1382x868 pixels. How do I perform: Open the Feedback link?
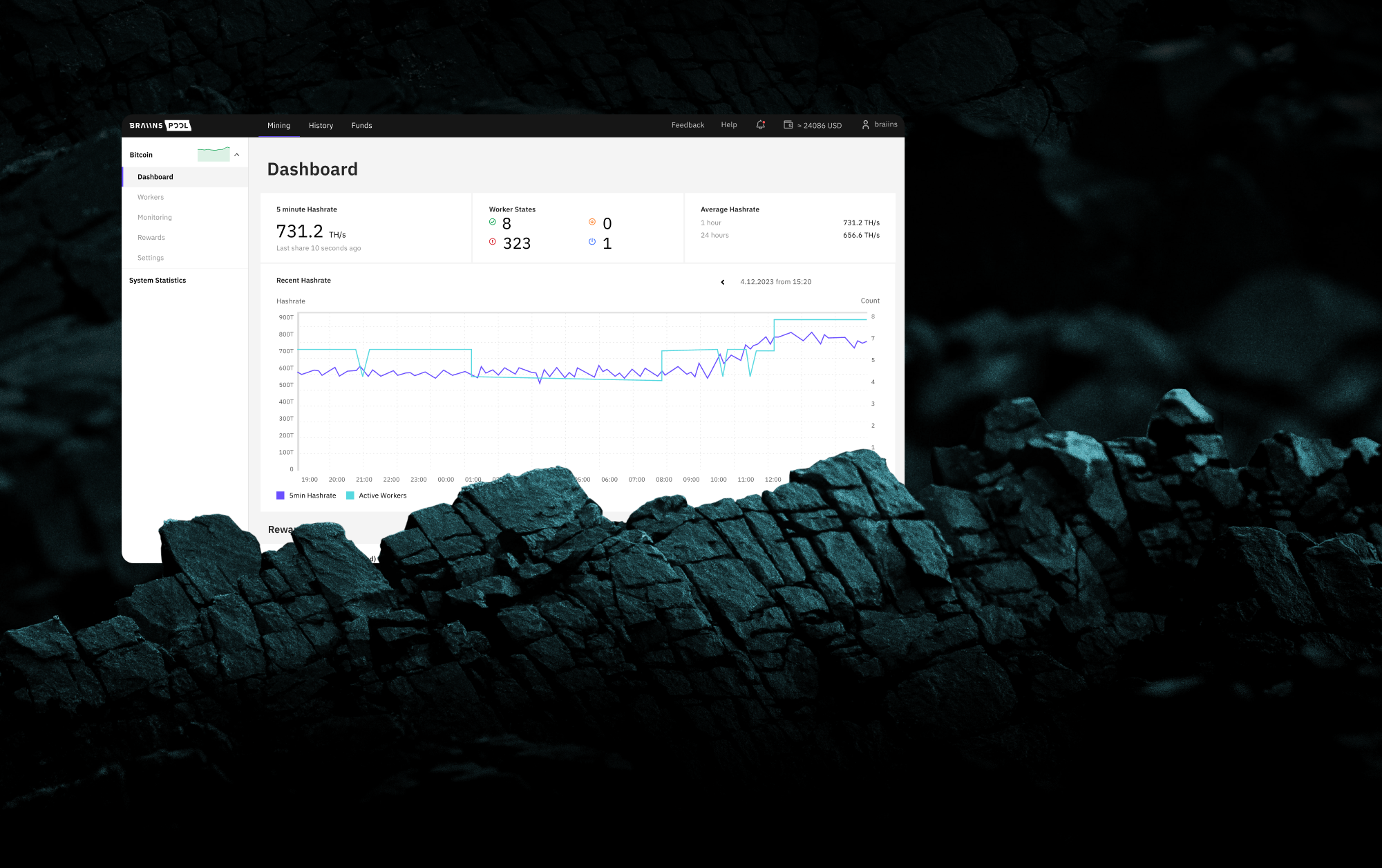click(688, 125)
